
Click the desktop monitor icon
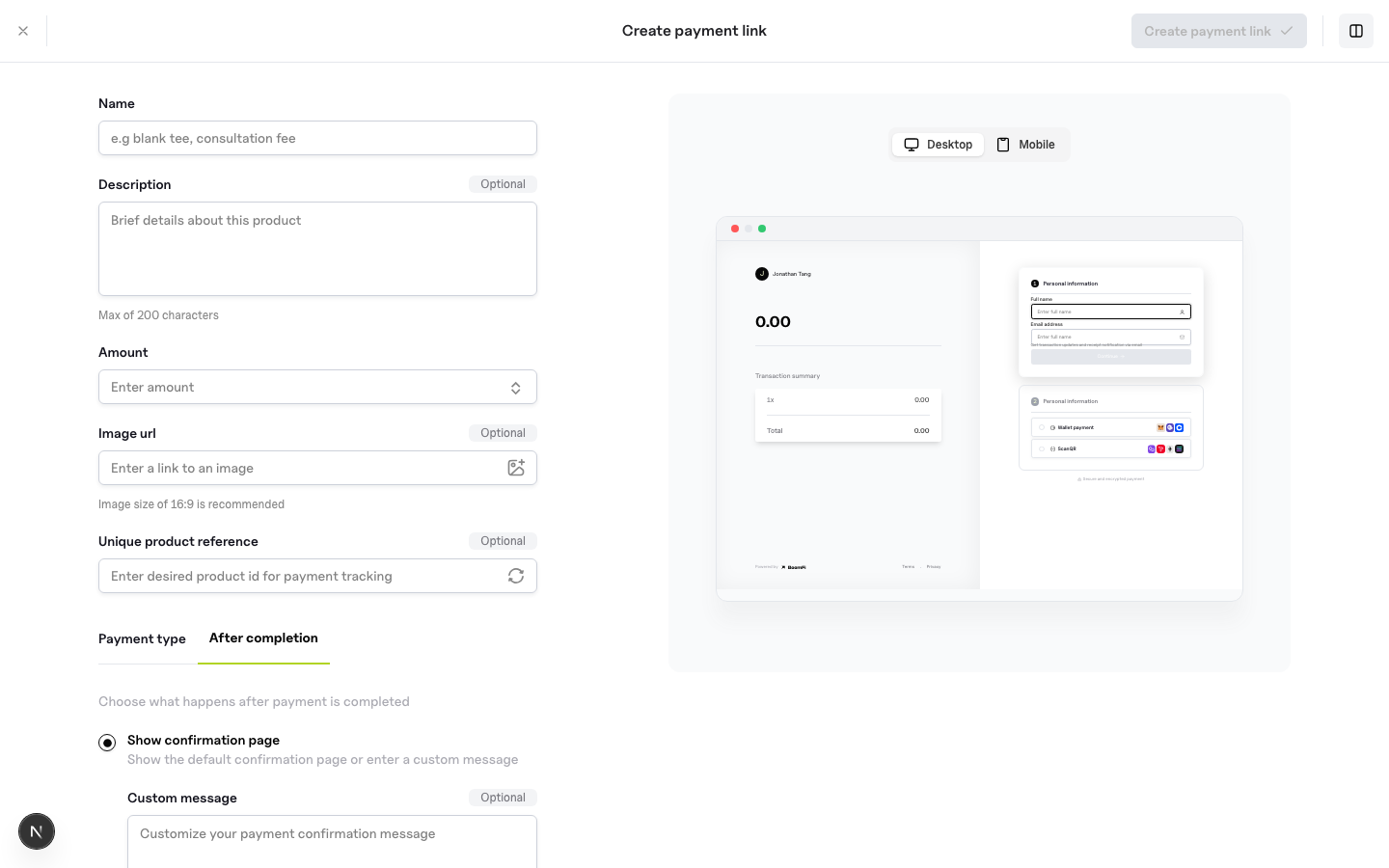click(x=912, y=145)
